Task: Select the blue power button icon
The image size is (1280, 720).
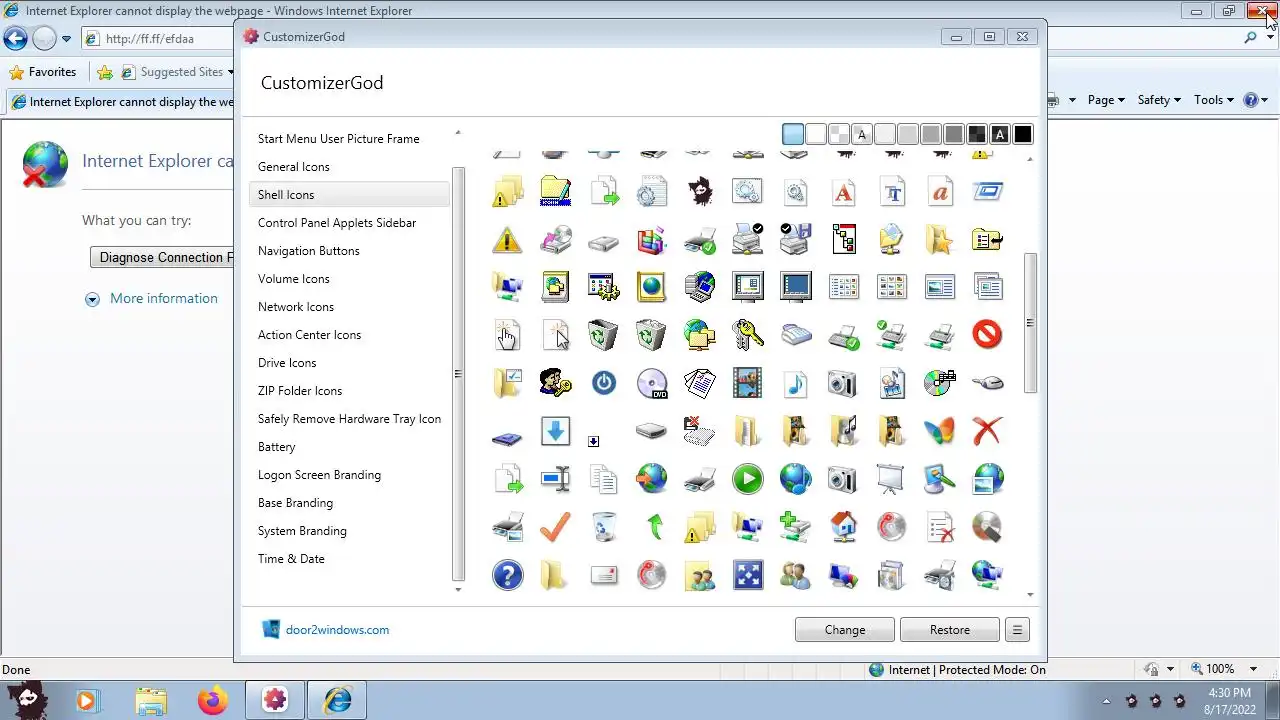Action: click(x=603, y=383)
